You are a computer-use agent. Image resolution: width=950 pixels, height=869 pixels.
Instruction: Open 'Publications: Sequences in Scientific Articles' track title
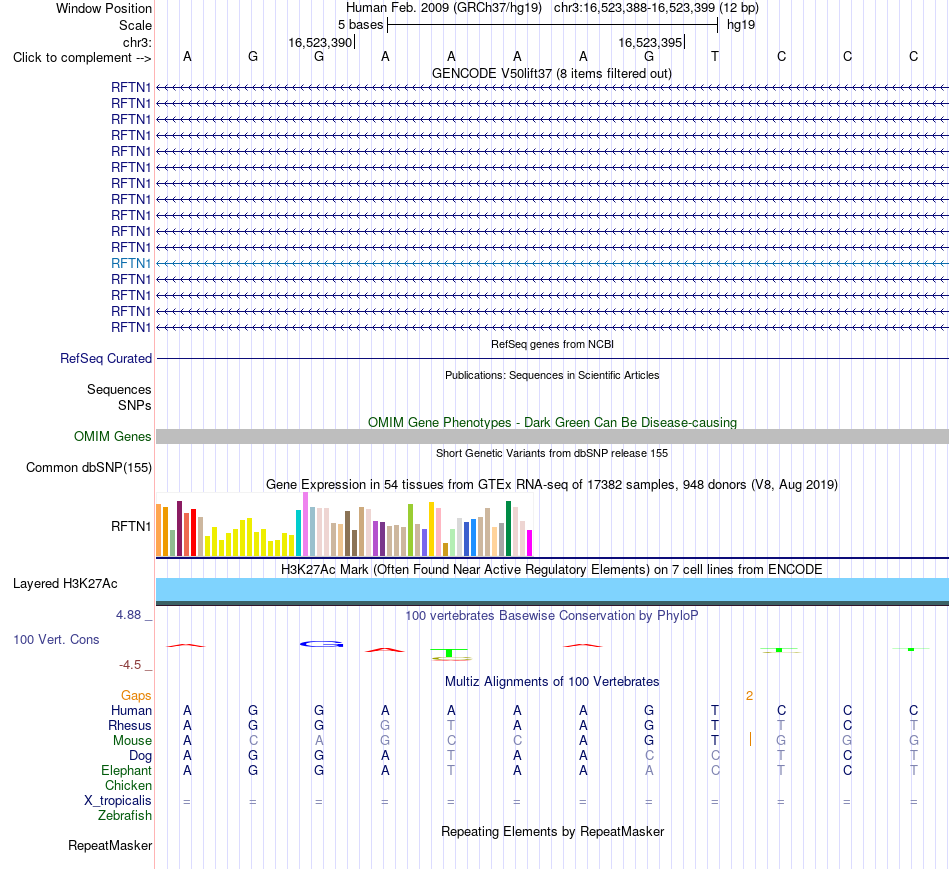[552, 375]
